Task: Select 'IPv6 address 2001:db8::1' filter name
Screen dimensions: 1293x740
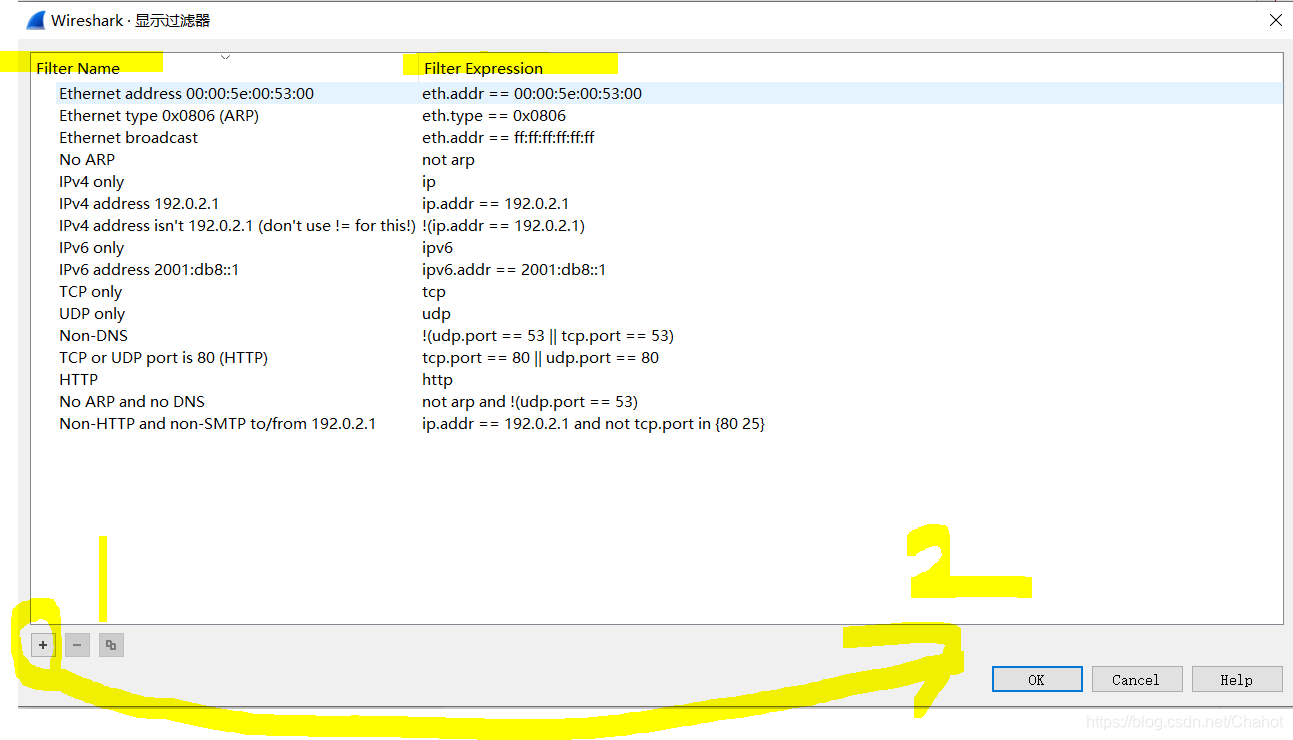Action: point(149,269)
